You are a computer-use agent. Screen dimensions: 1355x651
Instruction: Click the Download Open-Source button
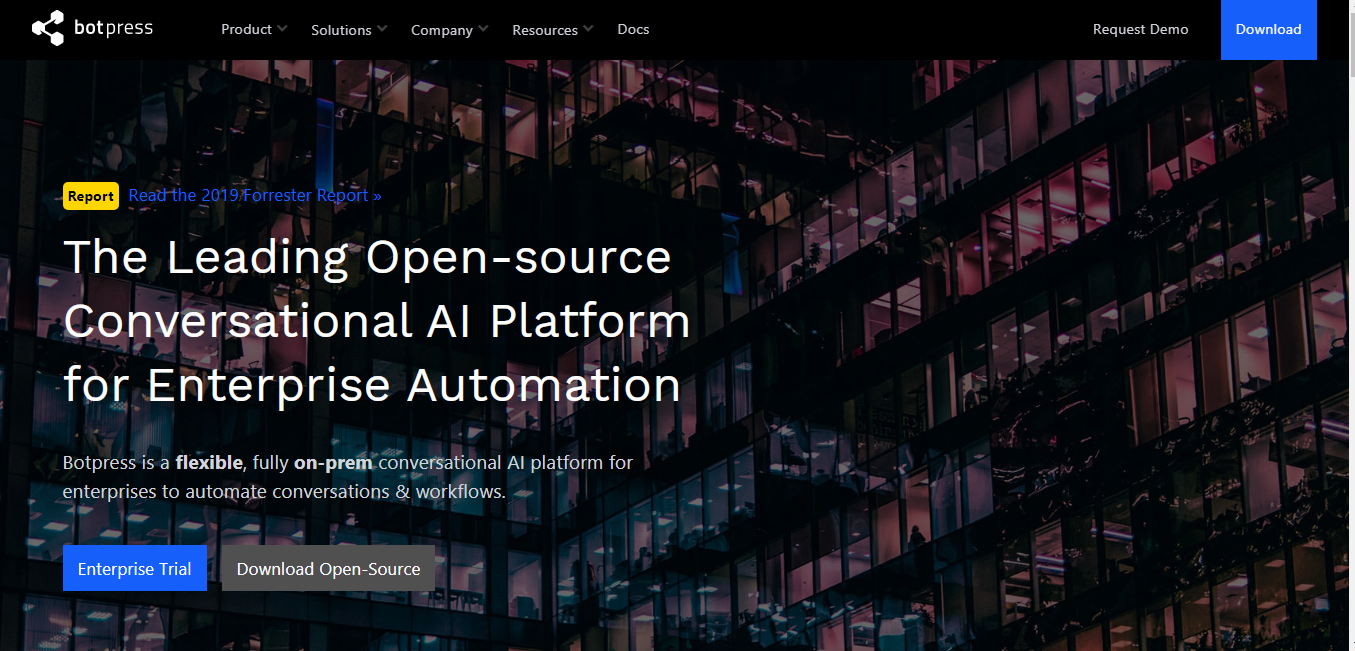[x=328, y=568]
